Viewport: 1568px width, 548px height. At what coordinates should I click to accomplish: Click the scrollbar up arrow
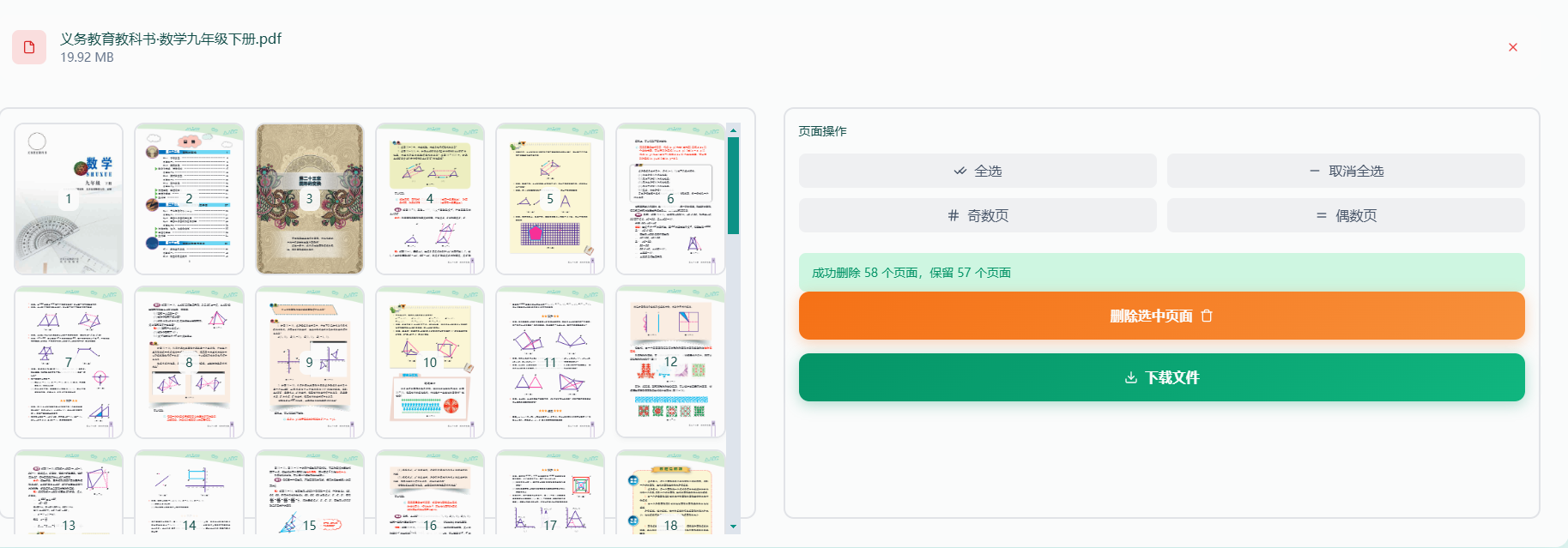pos(733,130)
